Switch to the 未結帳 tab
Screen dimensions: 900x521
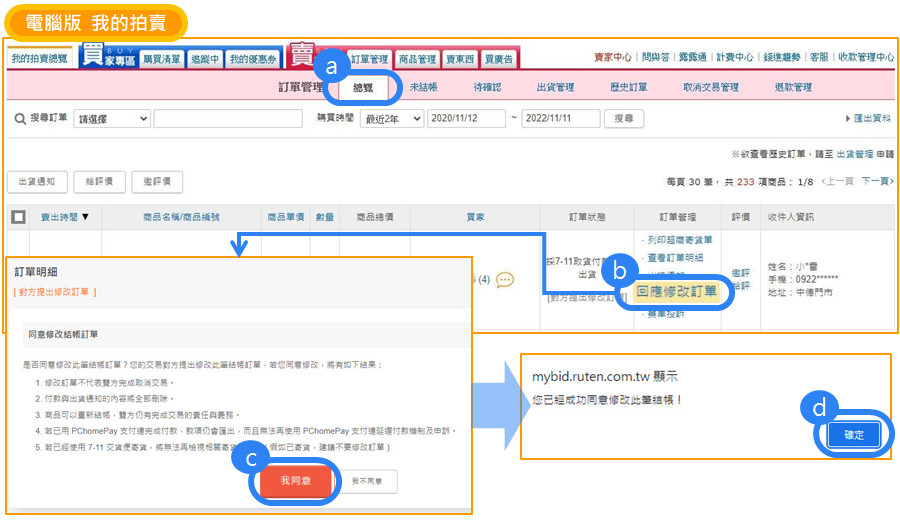click(423, 88)
